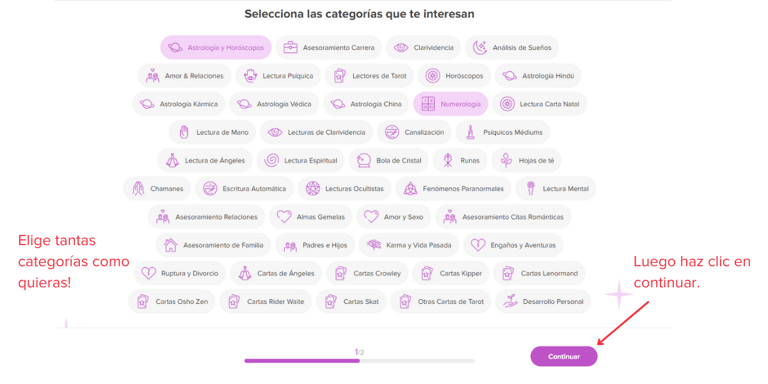
Task: Select the Asesoramiento Citas Románticas category
Action: click(503, 216)
